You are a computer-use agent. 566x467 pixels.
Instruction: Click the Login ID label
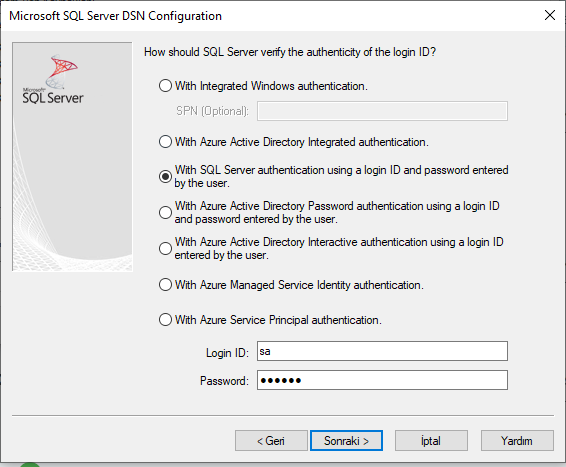[227, 353]
